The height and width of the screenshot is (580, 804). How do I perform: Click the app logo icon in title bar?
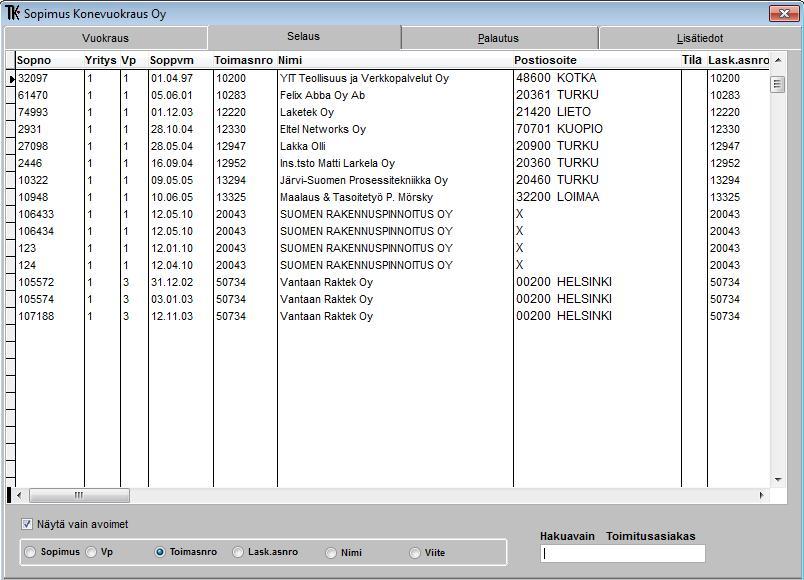[12, 13]
